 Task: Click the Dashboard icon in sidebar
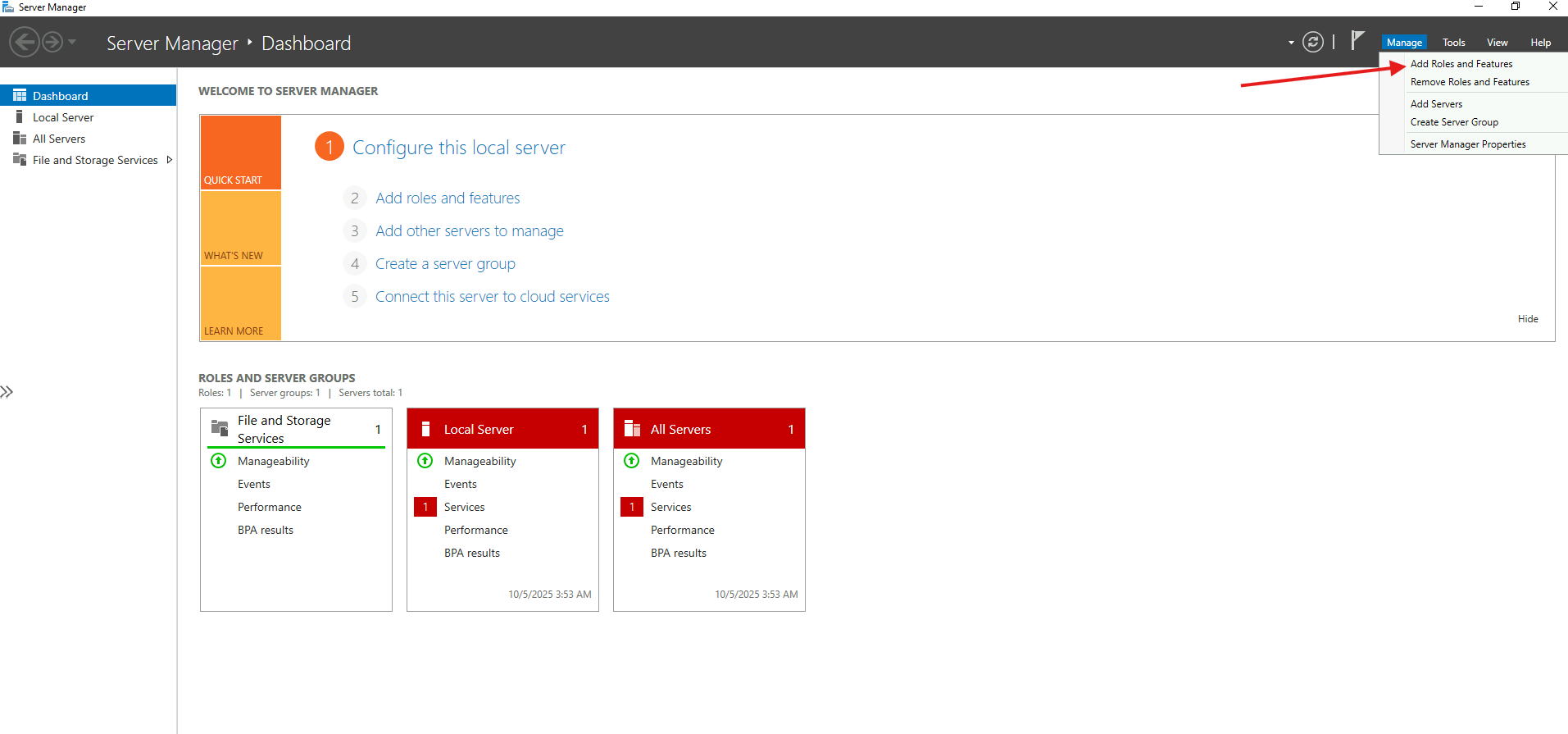20,95
